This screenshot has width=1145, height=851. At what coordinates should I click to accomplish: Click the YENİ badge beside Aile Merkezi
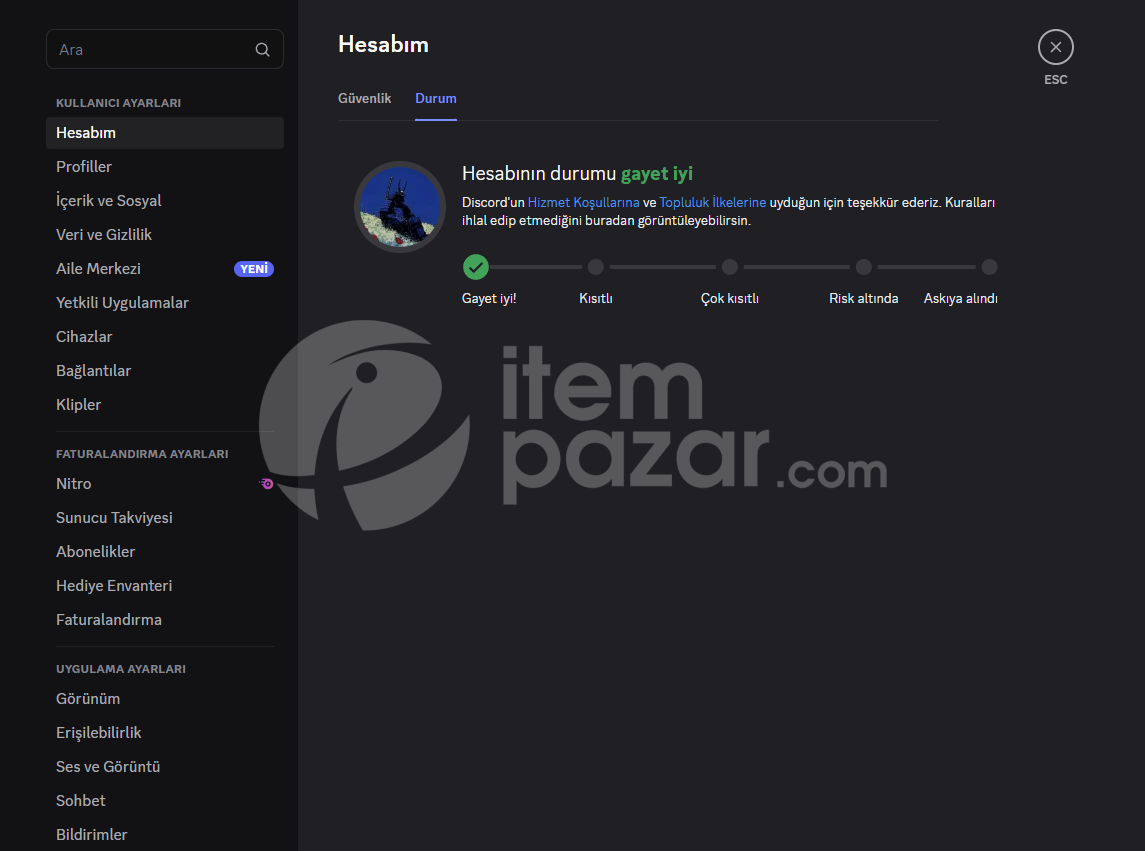tap(253, 269)
